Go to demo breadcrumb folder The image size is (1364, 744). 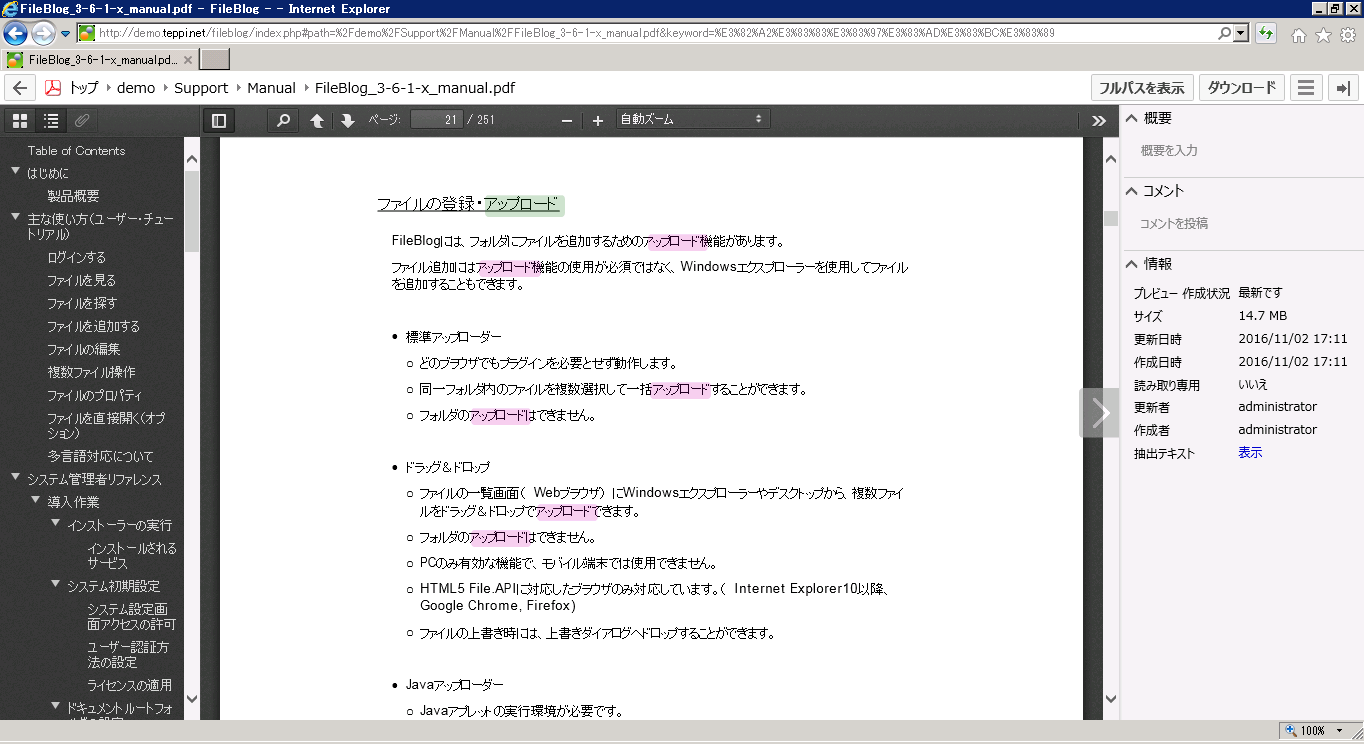[136, 88]
